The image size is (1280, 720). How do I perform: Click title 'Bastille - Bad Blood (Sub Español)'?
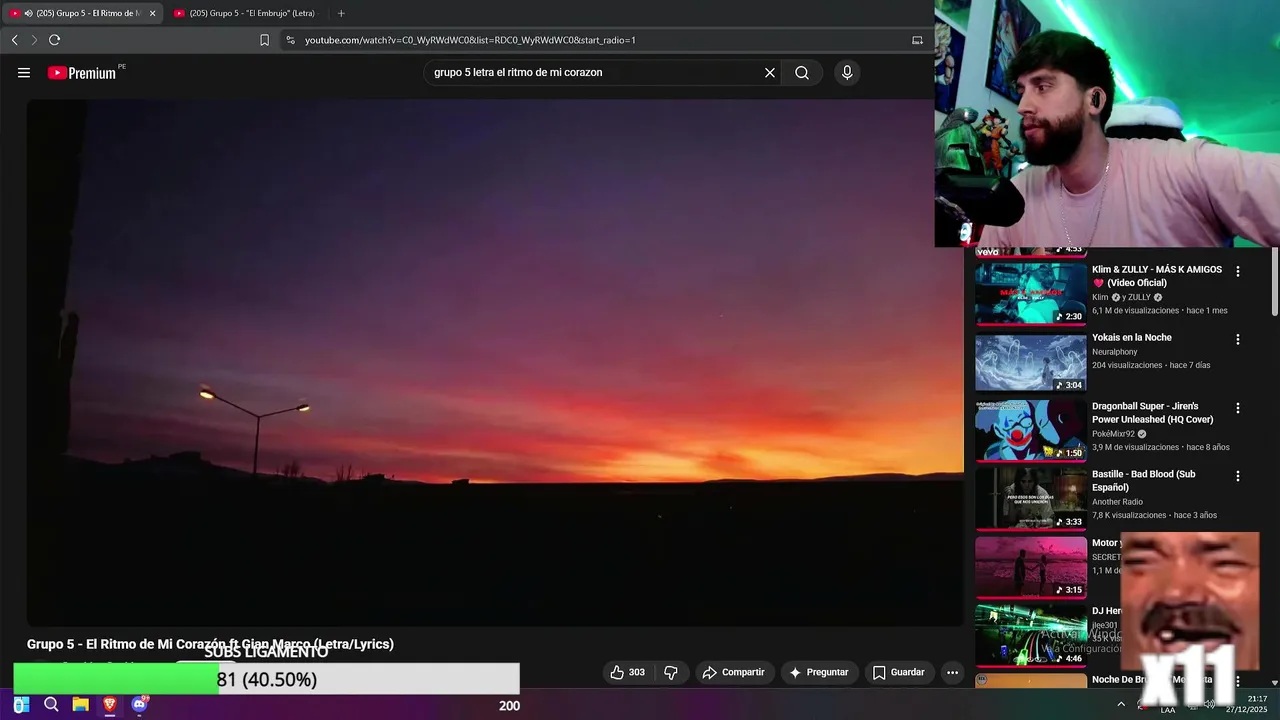point(1144,481)
